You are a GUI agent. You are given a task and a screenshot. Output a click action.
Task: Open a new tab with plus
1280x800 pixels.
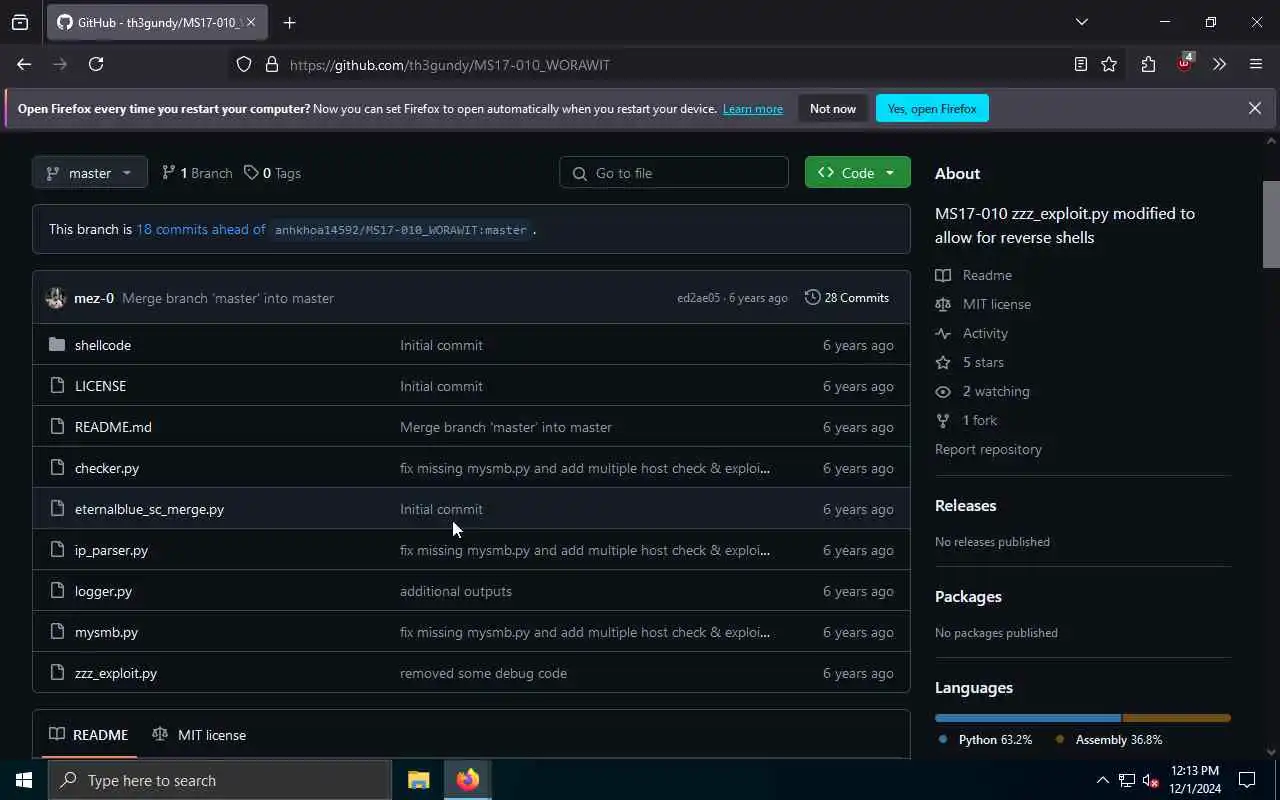click(x=290, y=22)
